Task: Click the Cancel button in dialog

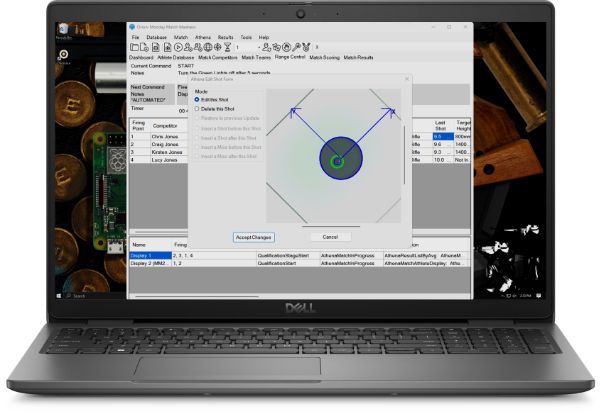Action: click(x=330, y=237)
